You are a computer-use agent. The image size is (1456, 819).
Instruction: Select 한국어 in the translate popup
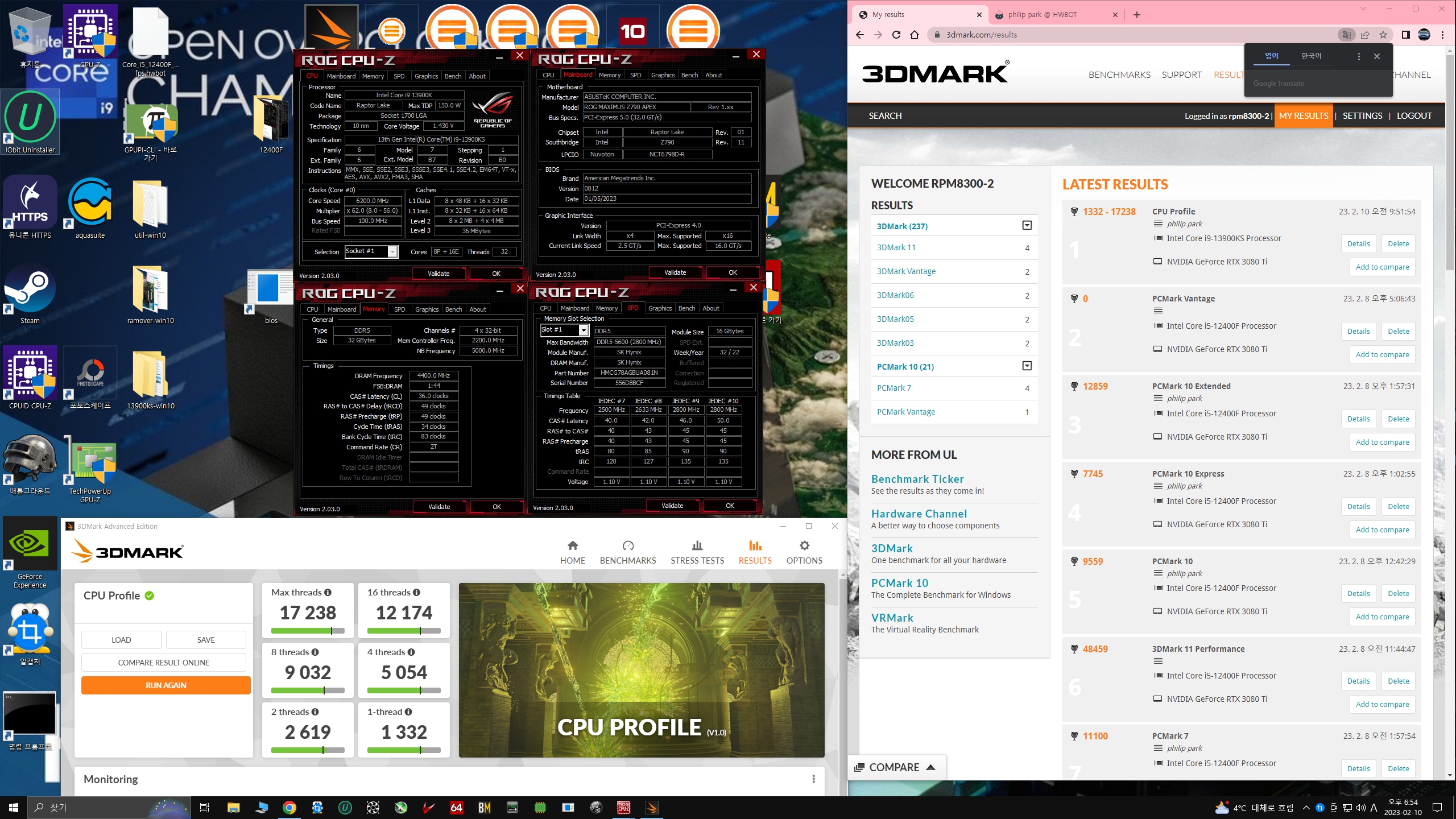tap(1312, 56)
